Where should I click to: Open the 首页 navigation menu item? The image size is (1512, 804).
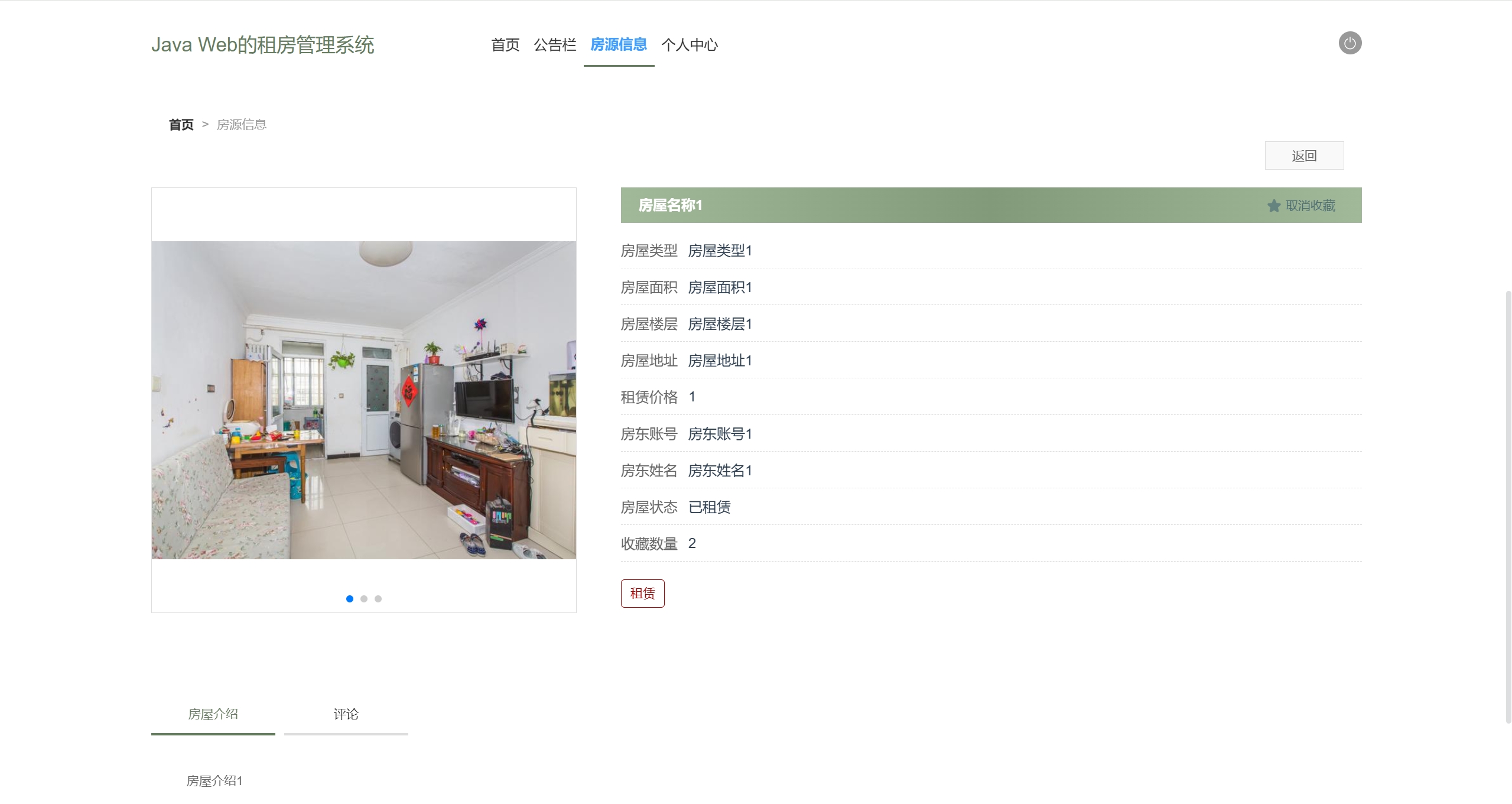coord(505,45)
